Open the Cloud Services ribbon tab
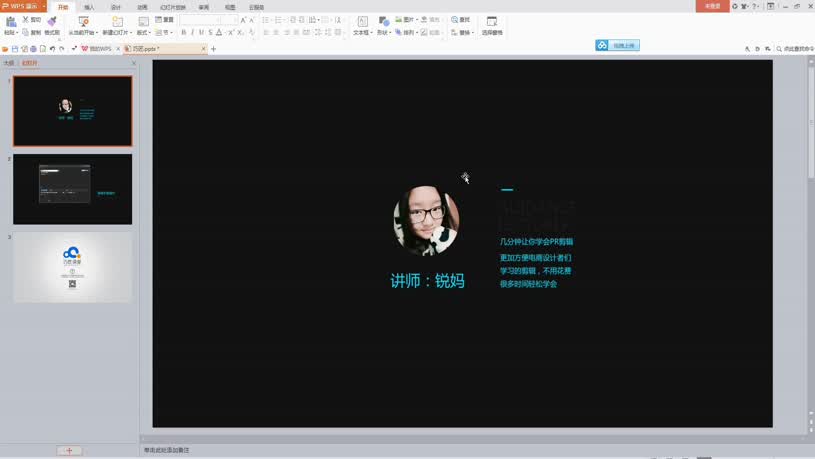The image size is (815, 459). [x=257, y=7]
